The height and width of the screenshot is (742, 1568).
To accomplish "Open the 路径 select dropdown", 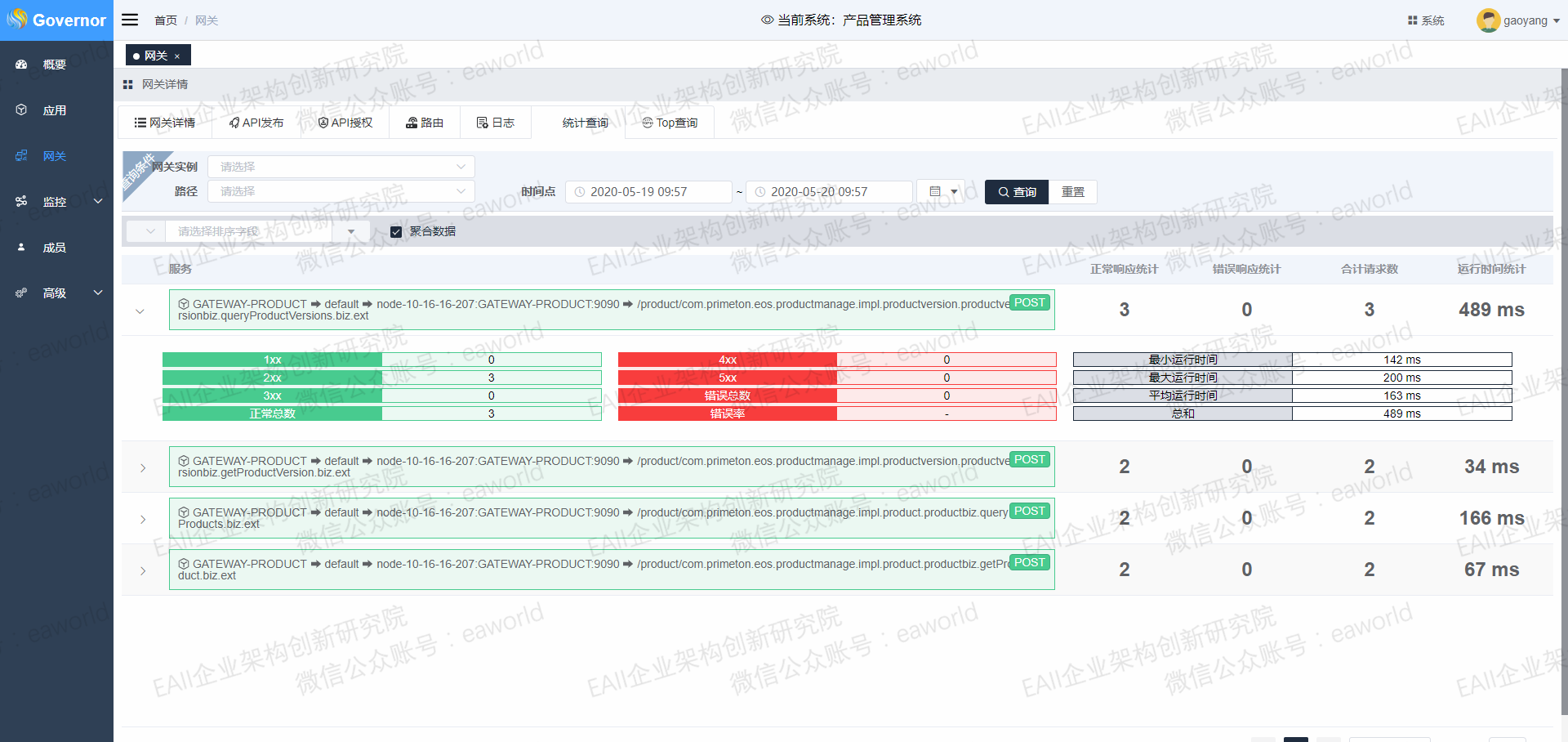I will [x=341, y=191].
